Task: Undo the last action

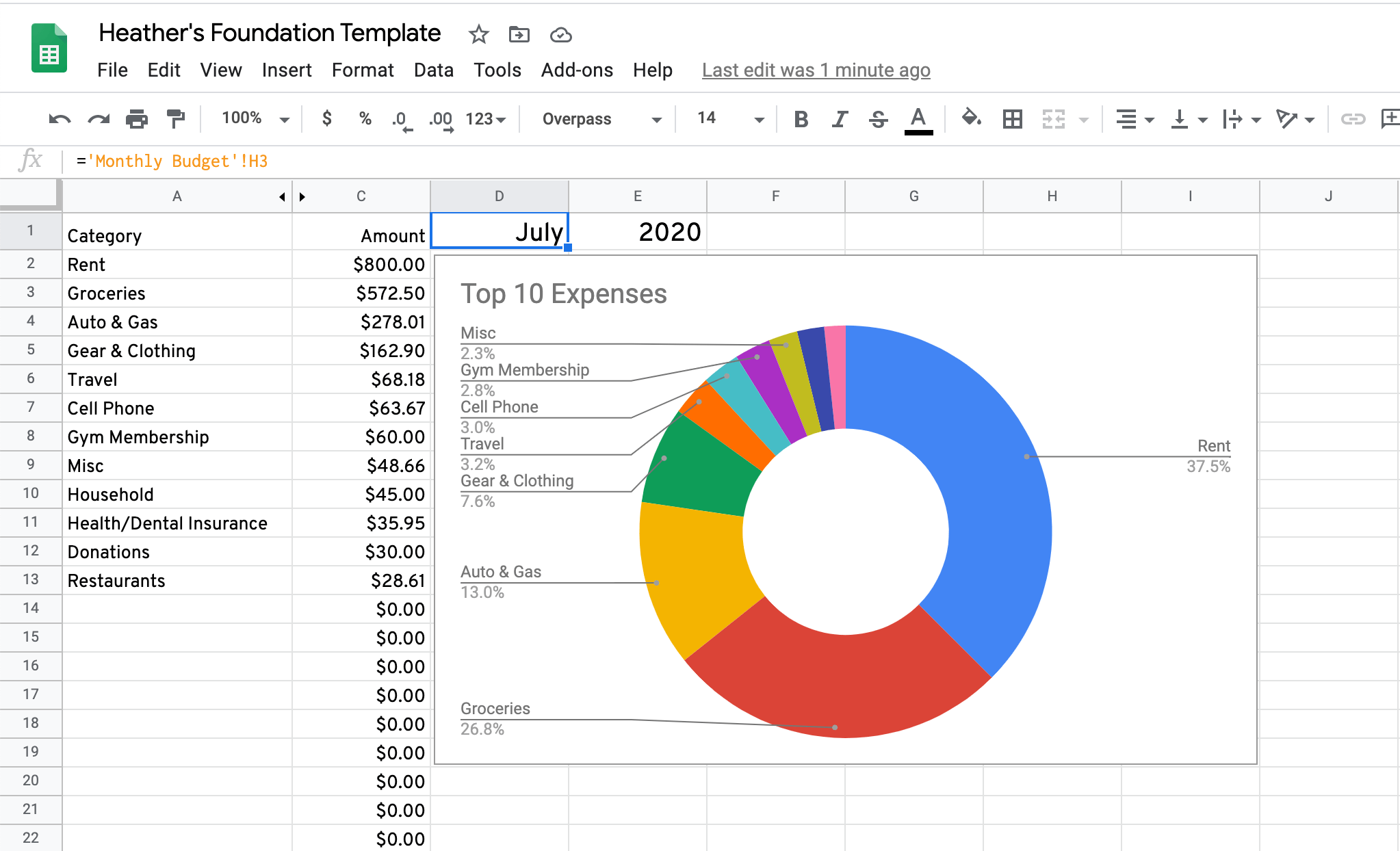Action: point(59,118)
